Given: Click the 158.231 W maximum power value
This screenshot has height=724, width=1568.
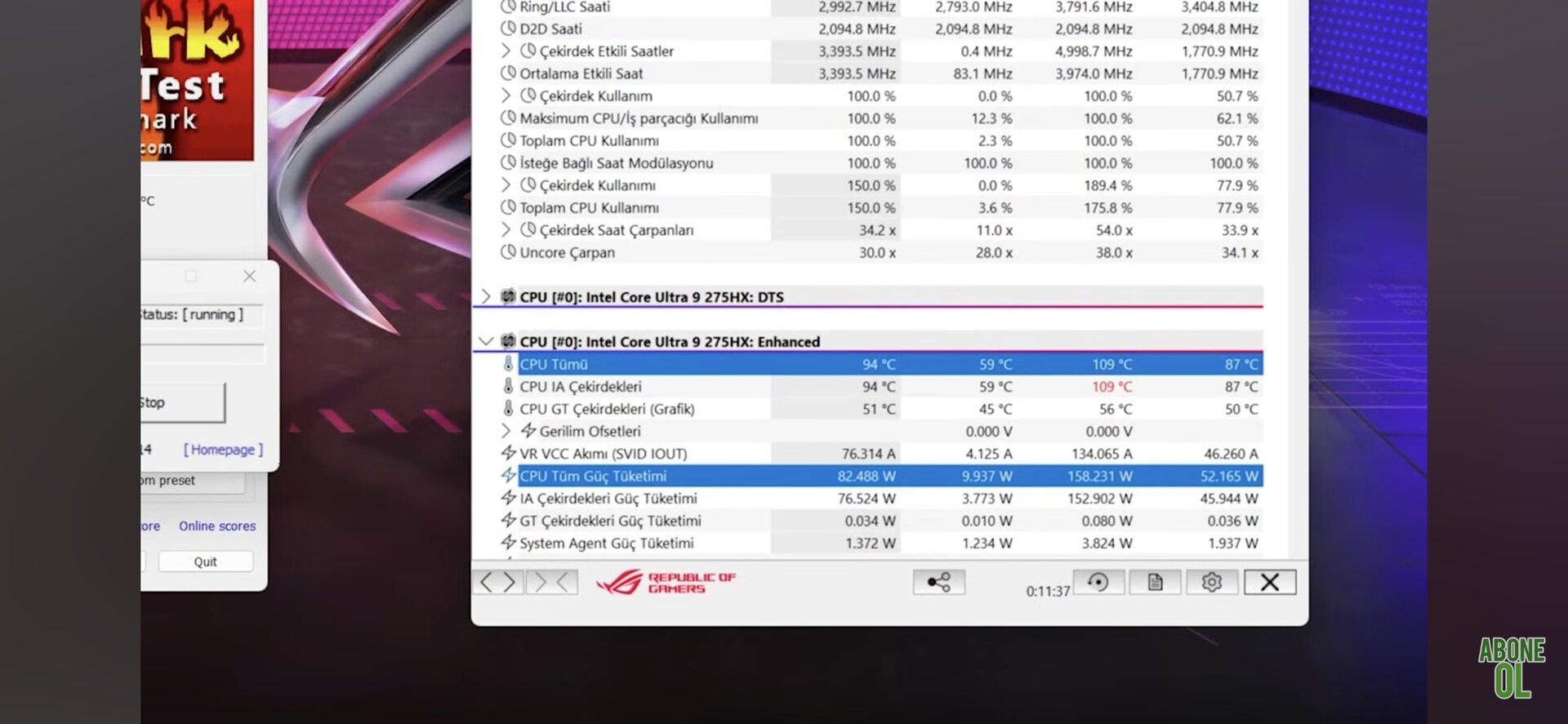Looking at the screenshot, I should [x=1099, y=475].
